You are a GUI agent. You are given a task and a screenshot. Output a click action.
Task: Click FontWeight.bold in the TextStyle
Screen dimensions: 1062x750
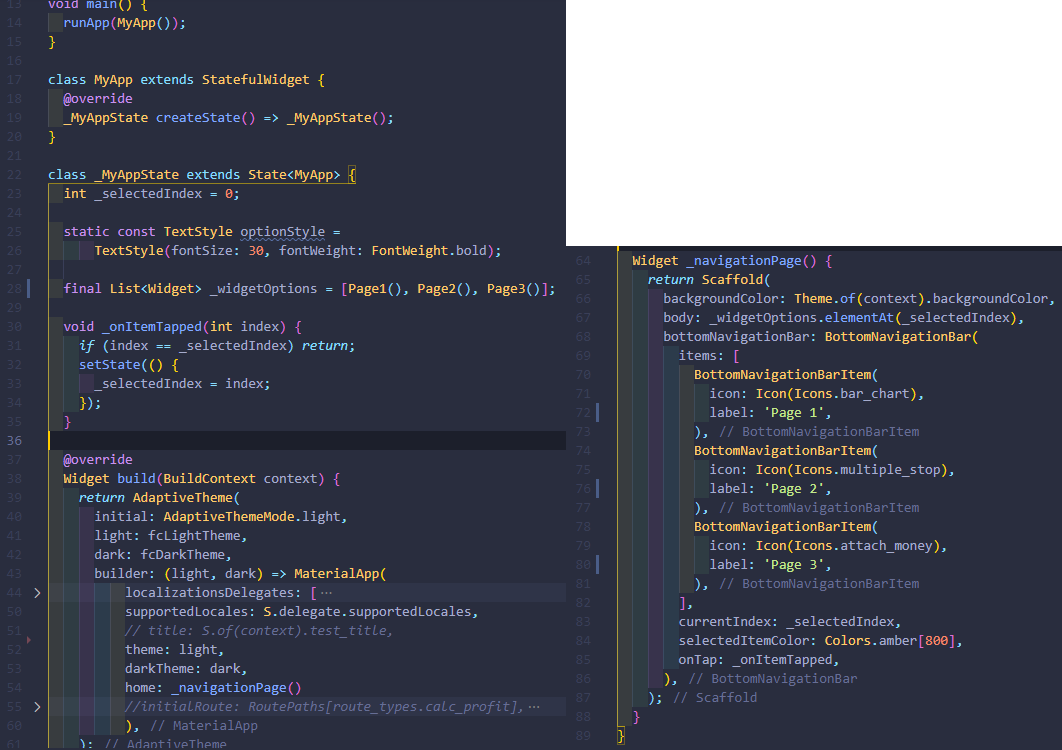[x=429, y=251]
